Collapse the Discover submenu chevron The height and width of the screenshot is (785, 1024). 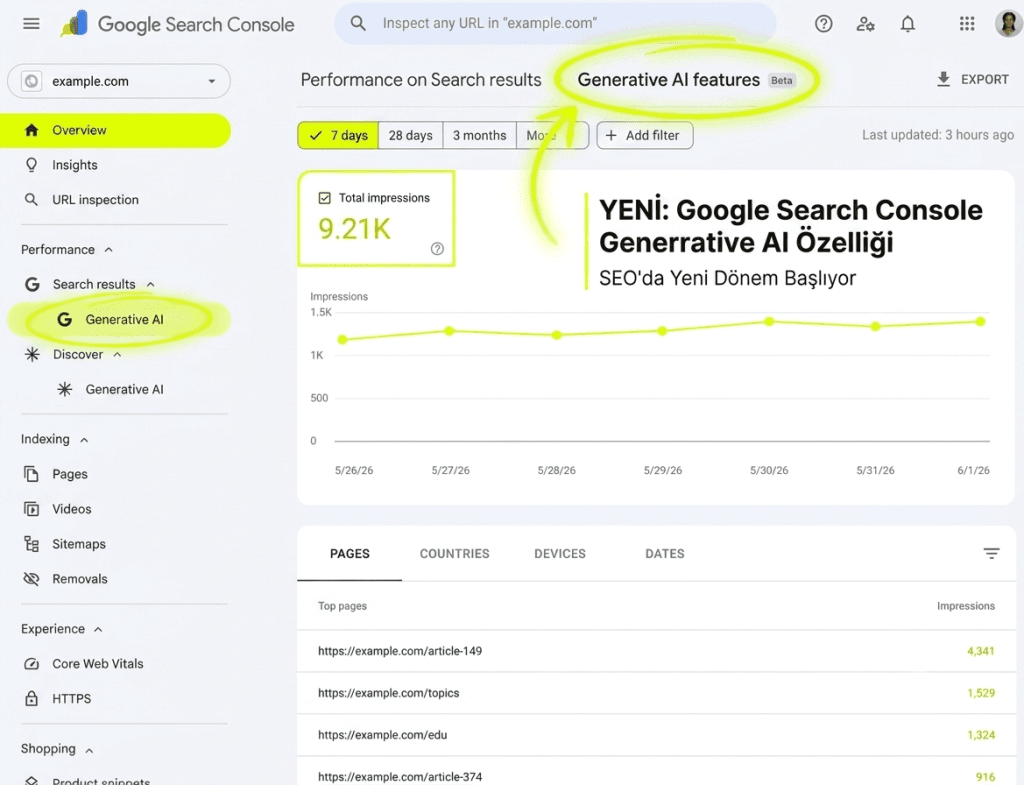pyautogui.click(x=118, y=354)
